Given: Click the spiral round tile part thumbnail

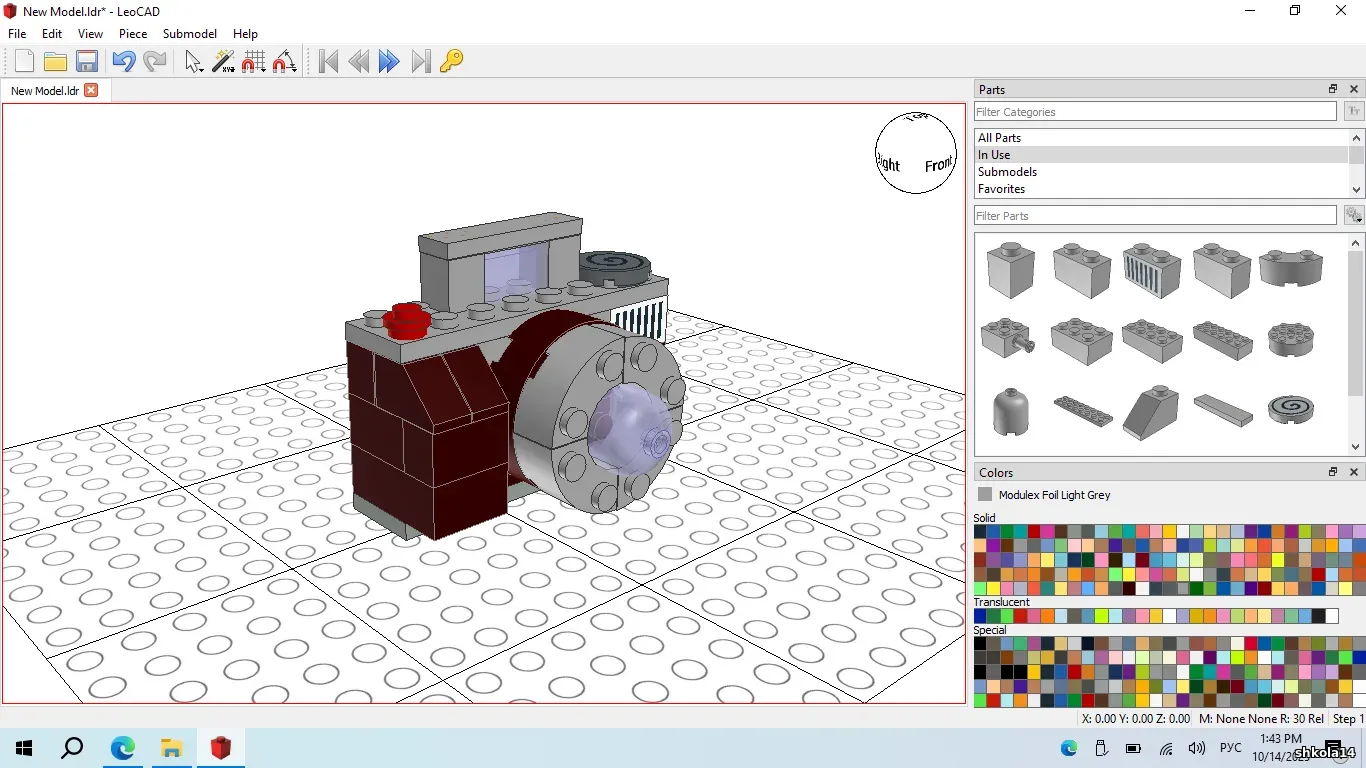Looking at the screenshot, I should tap(1290, 408).
